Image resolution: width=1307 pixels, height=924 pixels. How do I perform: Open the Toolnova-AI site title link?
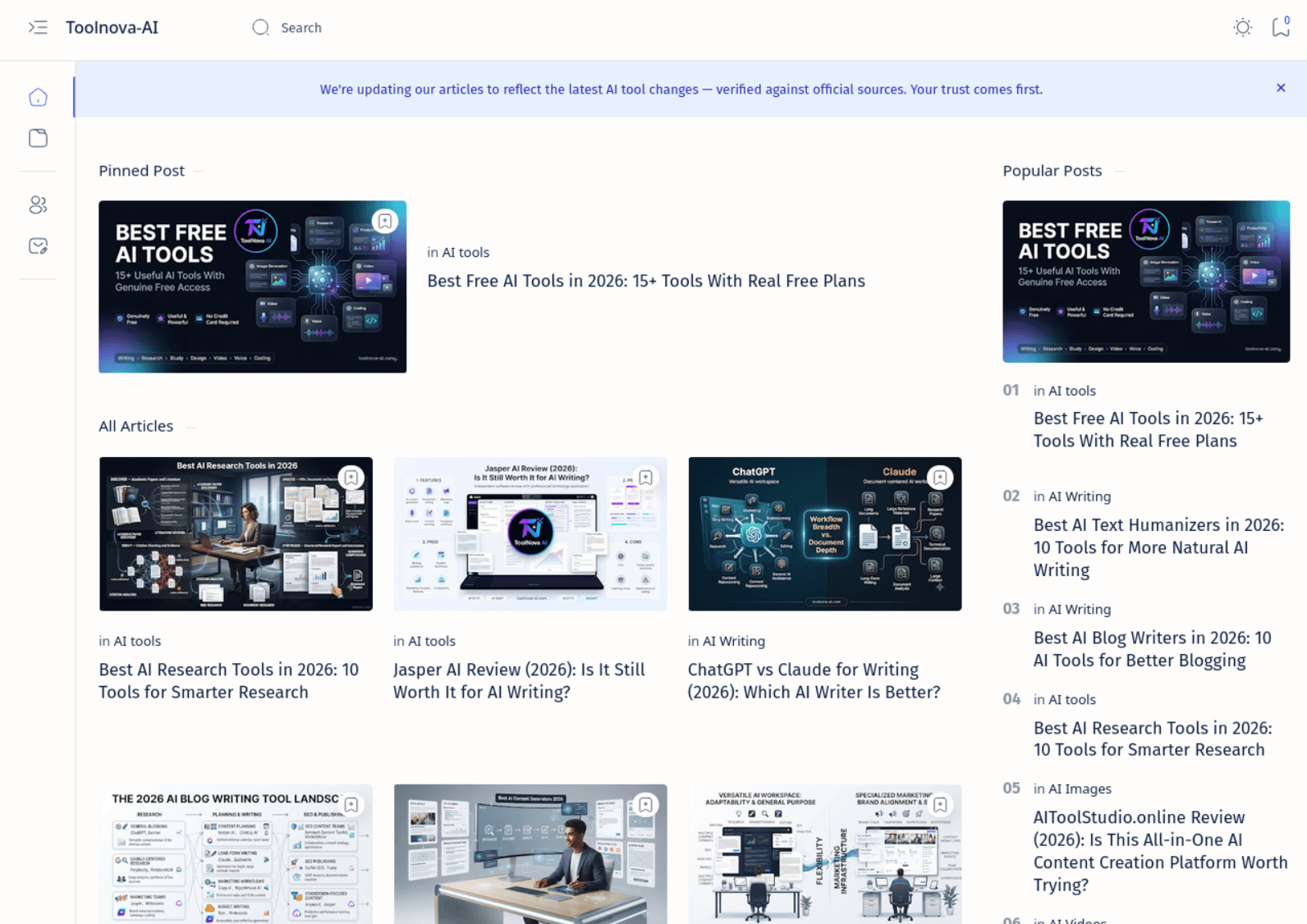click(x=112, y=28)
